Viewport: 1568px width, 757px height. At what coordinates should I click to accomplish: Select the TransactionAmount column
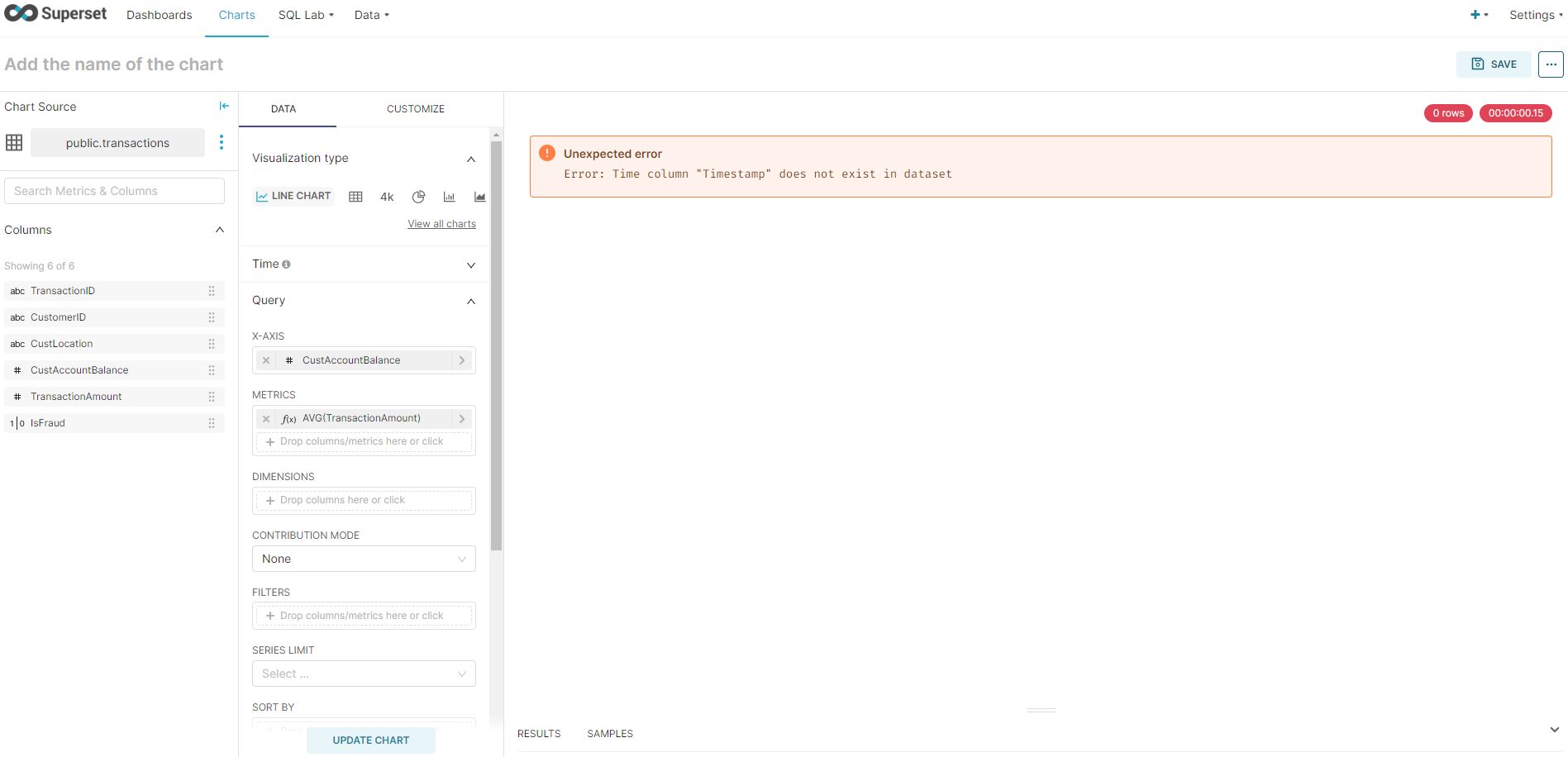point(114,397)
